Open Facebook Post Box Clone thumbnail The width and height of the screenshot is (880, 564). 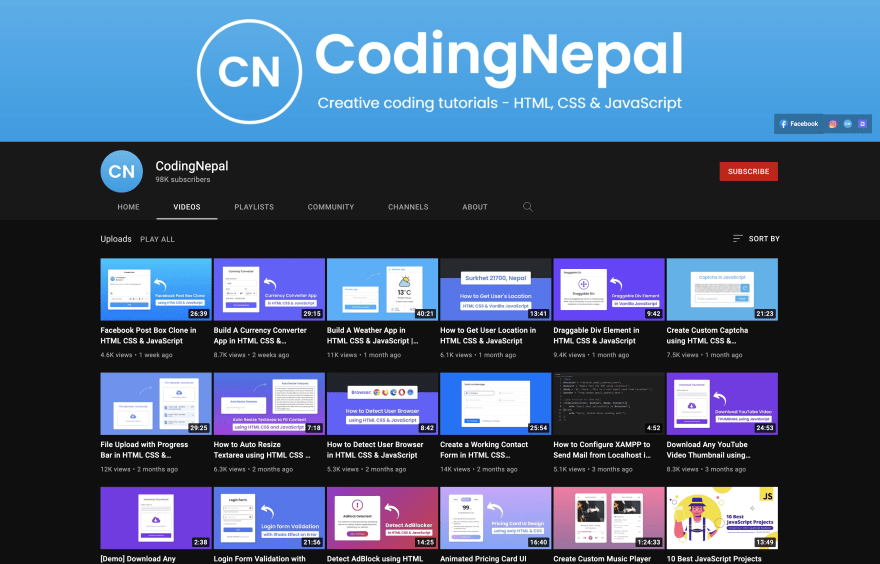(x=156, y=289)
